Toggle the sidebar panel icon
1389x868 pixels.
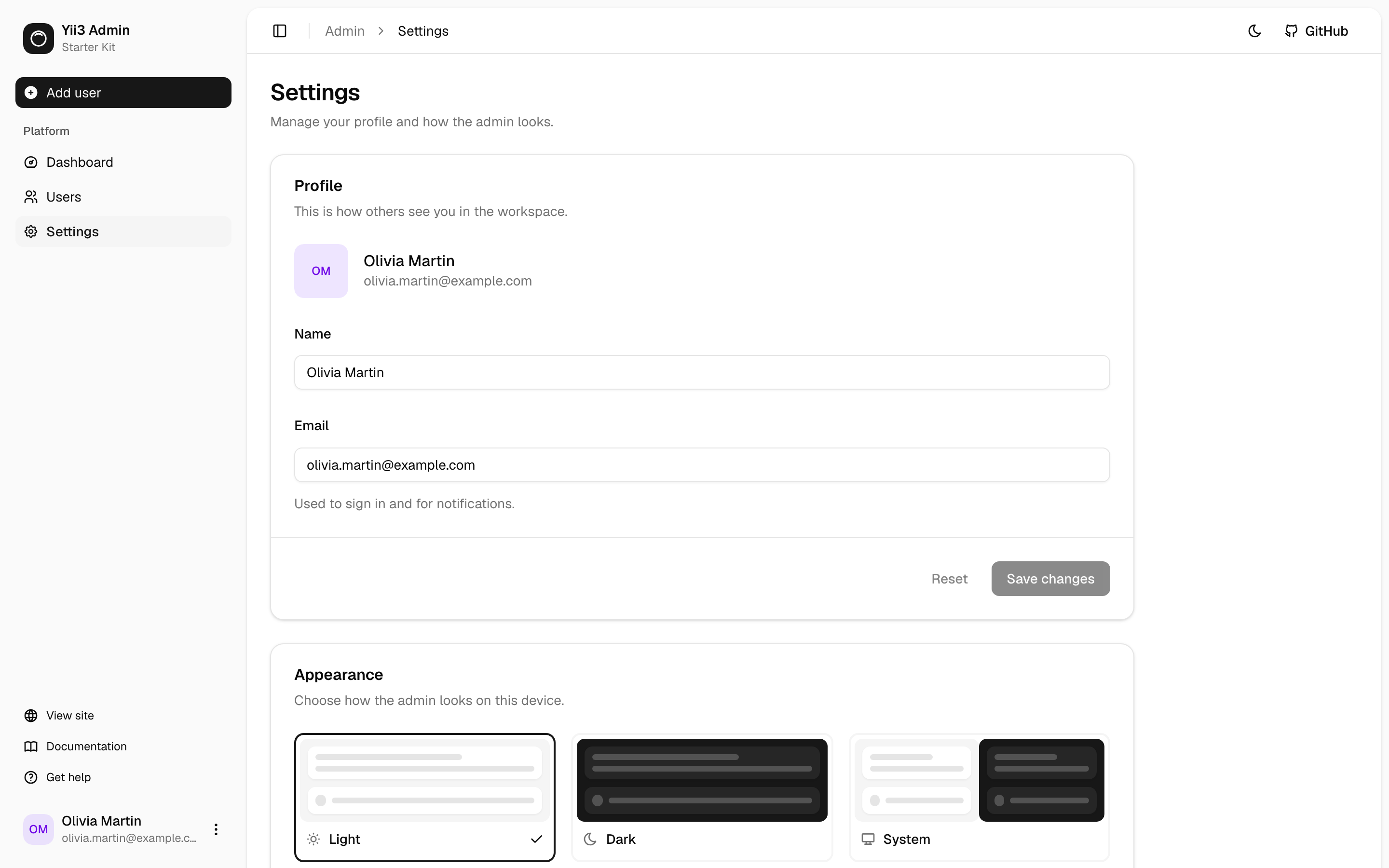click(280, 31)
